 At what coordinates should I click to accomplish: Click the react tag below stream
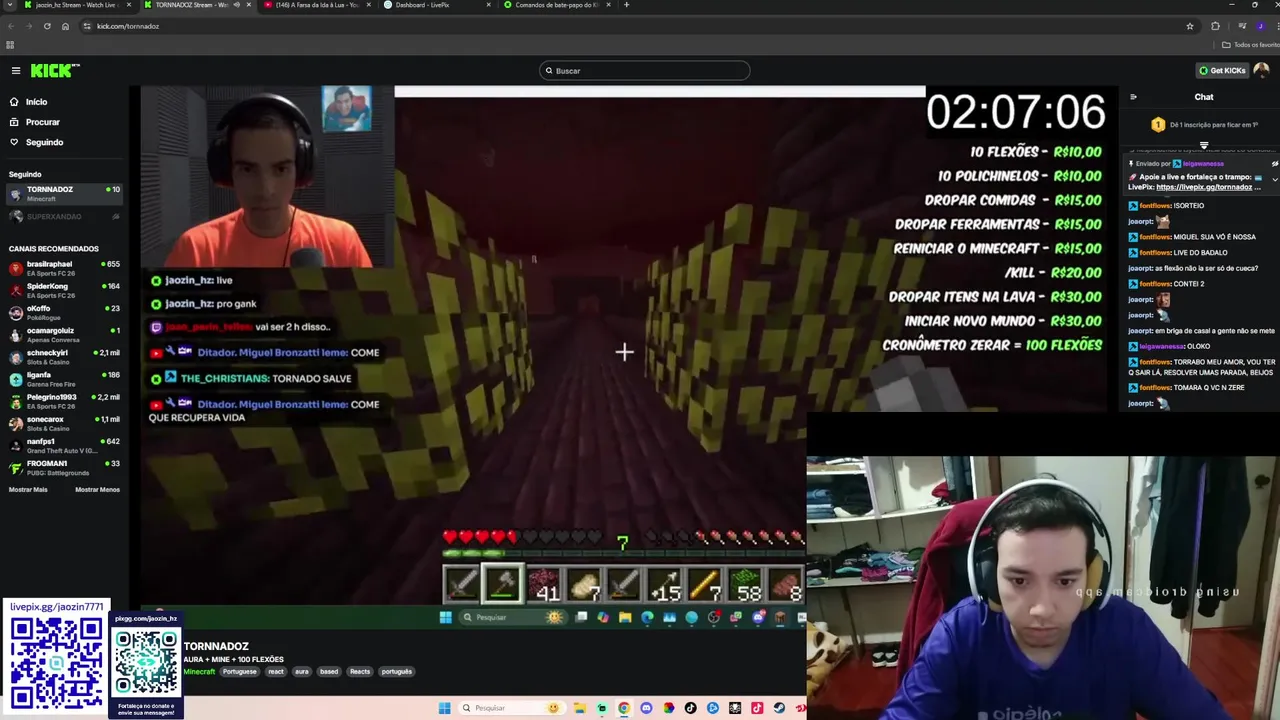276,672
